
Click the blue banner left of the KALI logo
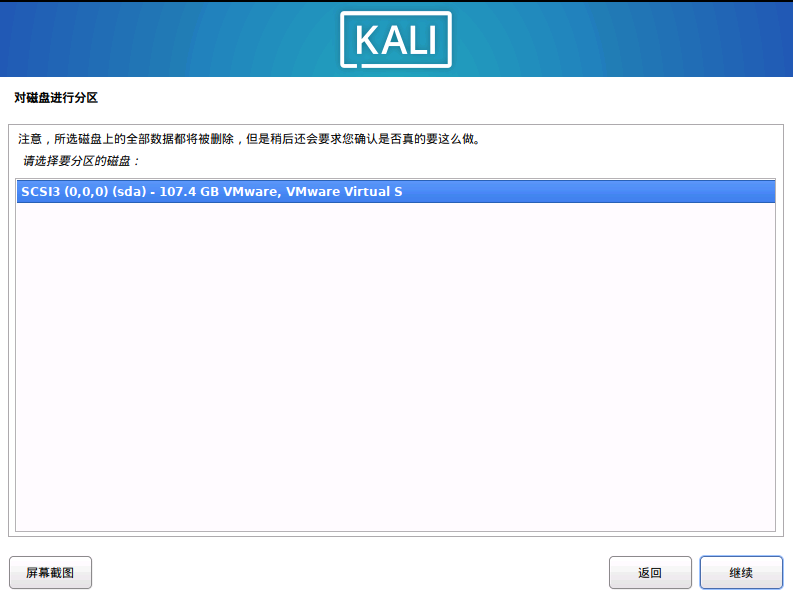[169, 39]
